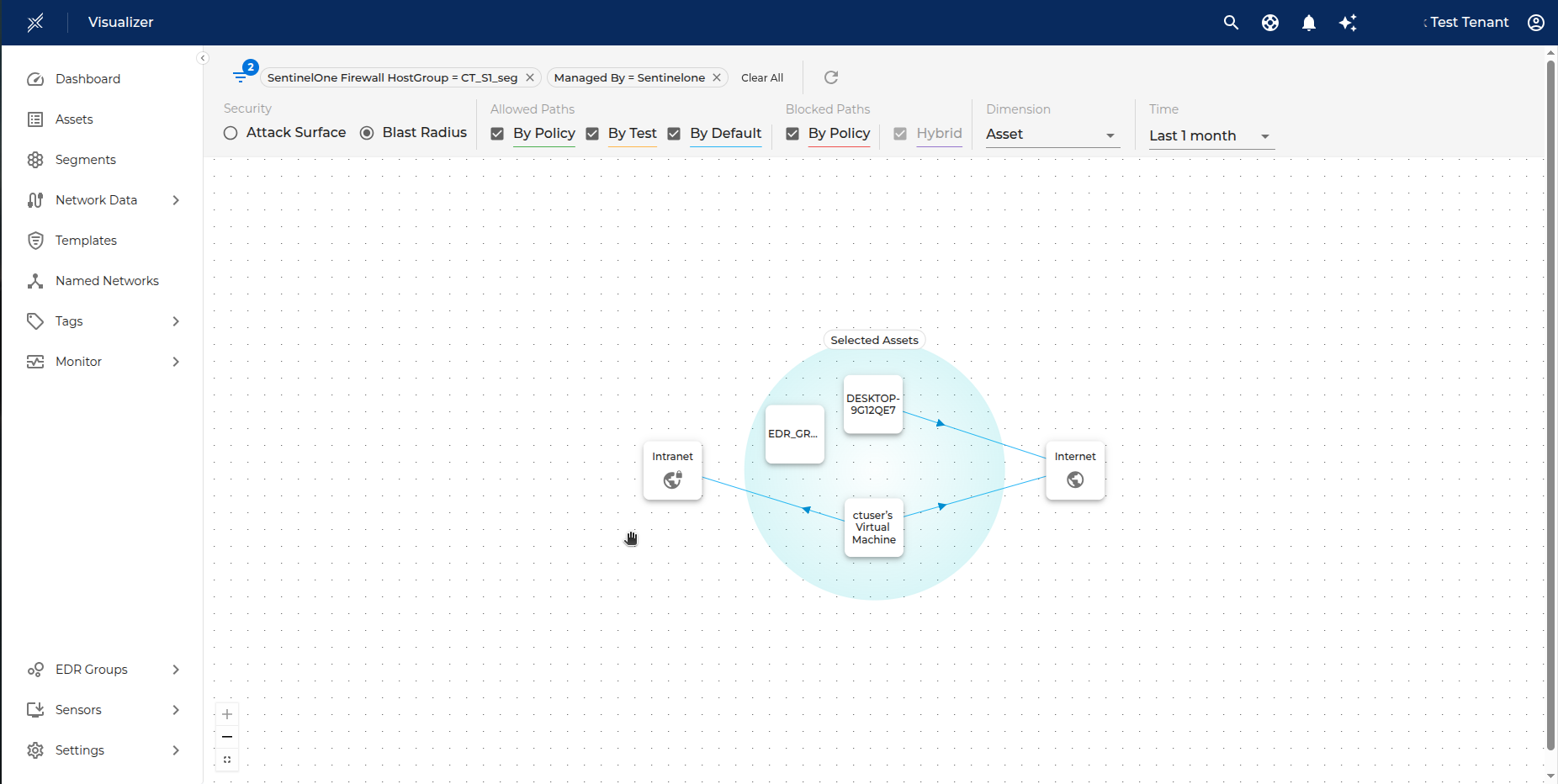Toggle the By Default checkbox
The image size is (1558, 784).
pos(674,134)
